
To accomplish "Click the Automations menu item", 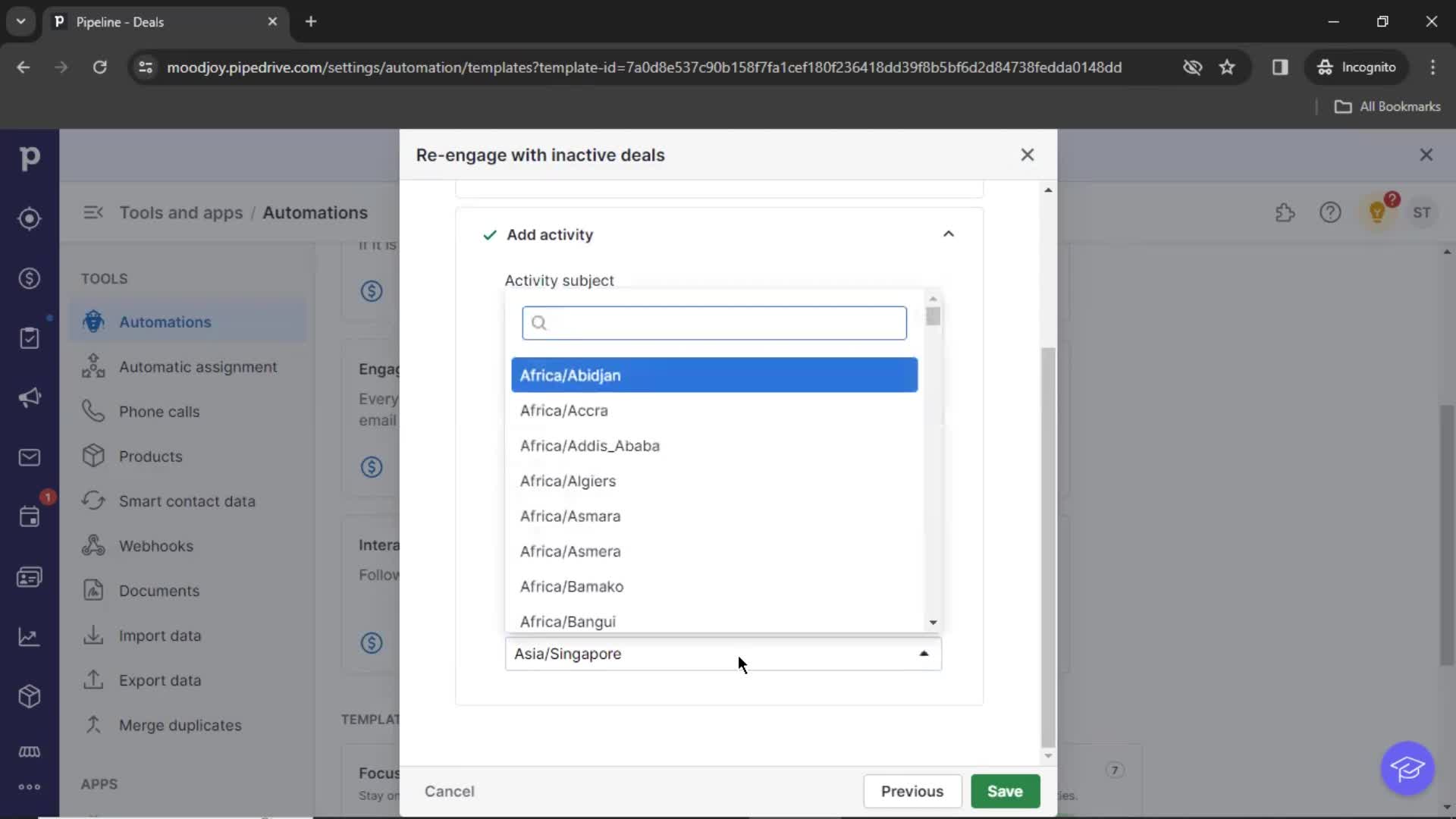I will [x=165, y=321].
